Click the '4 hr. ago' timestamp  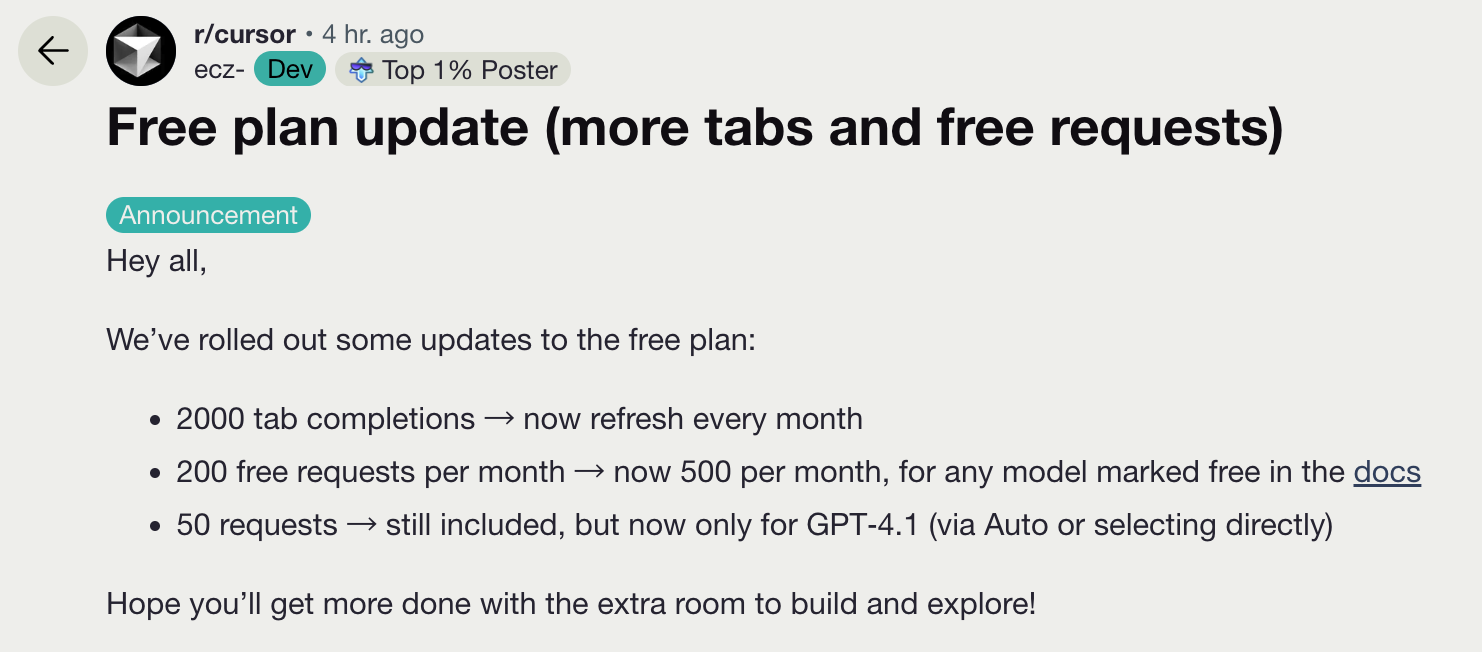373,35
